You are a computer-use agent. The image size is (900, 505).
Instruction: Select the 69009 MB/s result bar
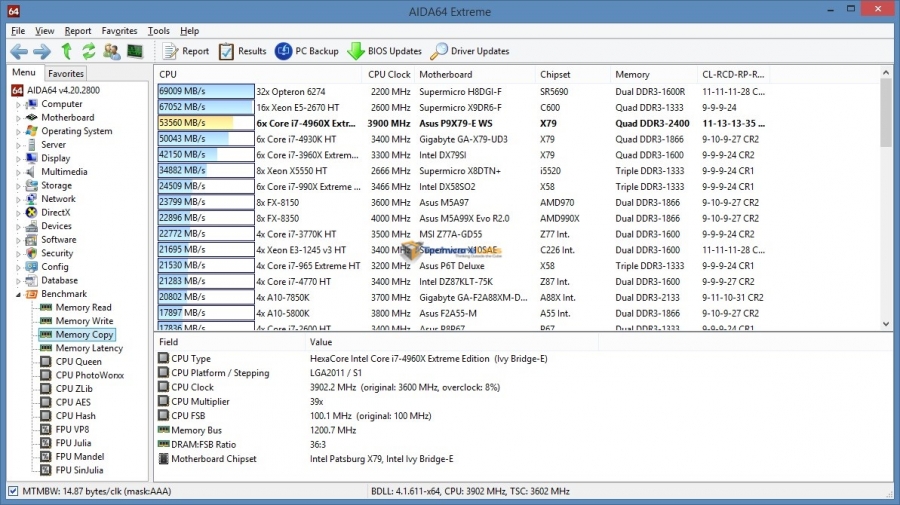(x=206, y=91)
